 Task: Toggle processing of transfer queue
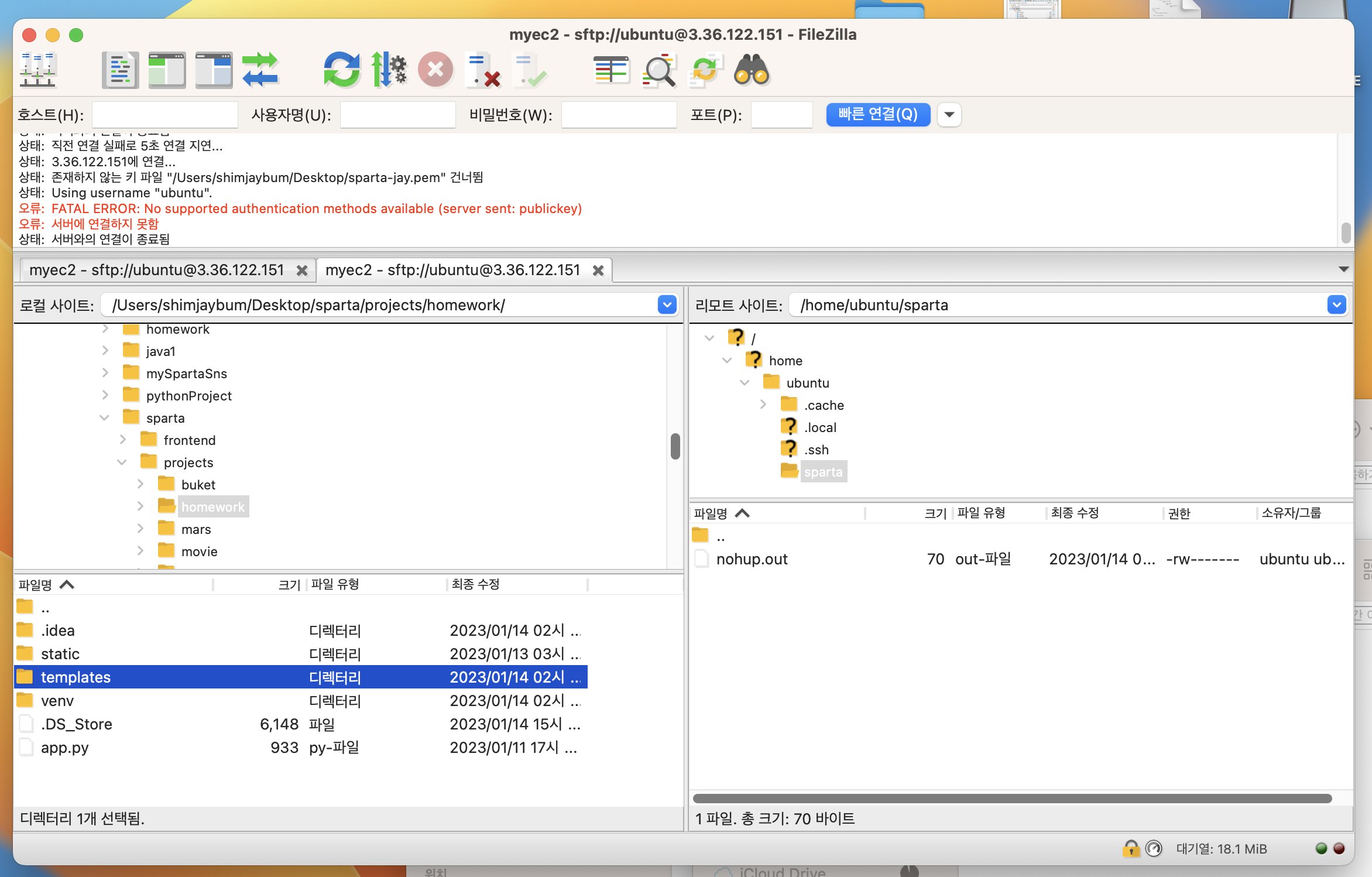click(389, 70)
